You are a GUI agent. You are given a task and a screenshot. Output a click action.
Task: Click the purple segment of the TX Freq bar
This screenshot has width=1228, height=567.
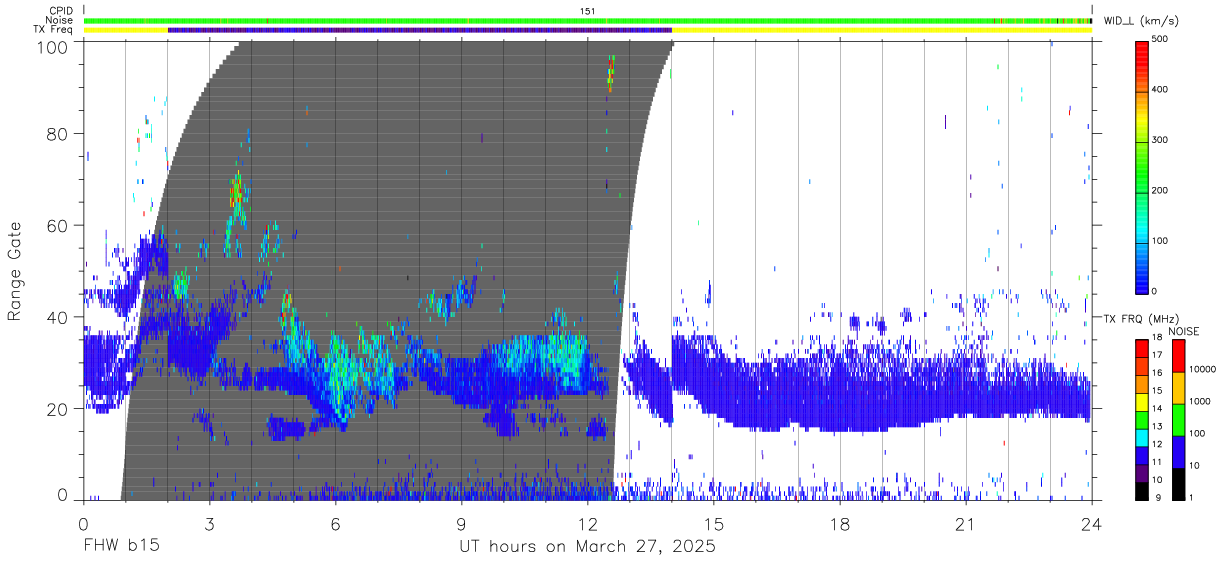pyautogui.click(x=420, y=30)
